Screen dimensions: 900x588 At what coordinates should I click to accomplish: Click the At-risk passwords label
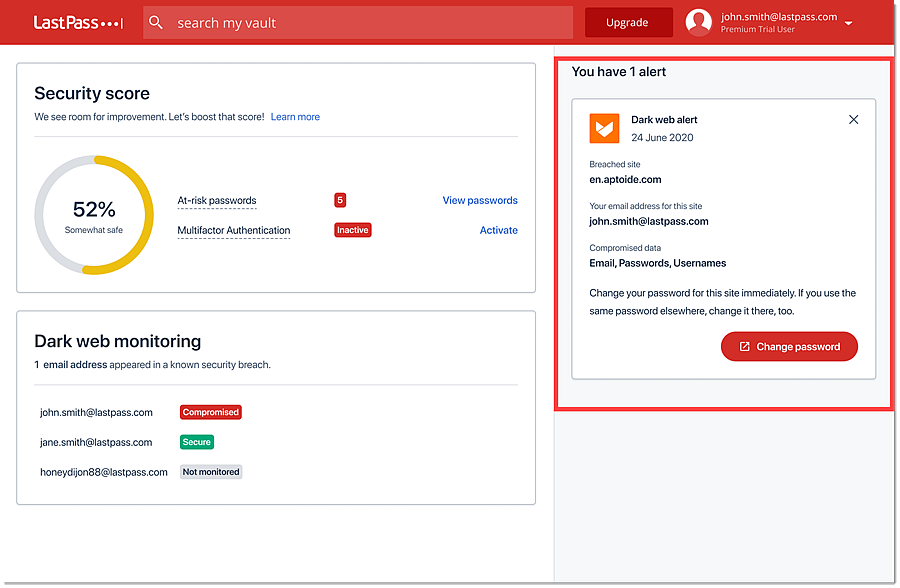[x=217, y=200]
